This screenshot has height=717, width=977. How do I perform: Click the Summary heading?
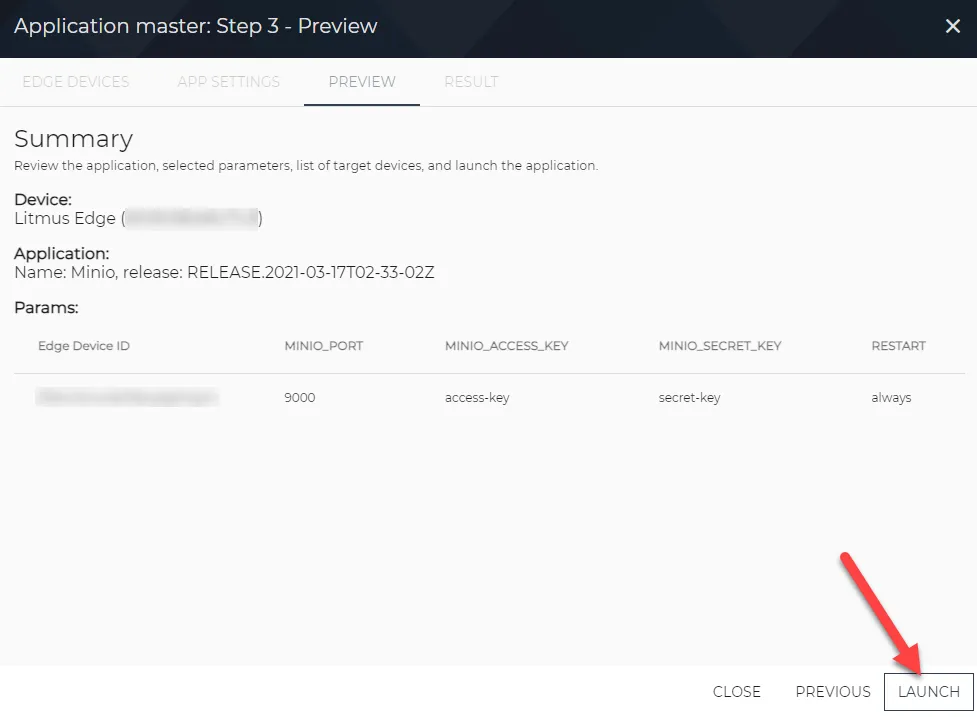click(x=74, y=139)
